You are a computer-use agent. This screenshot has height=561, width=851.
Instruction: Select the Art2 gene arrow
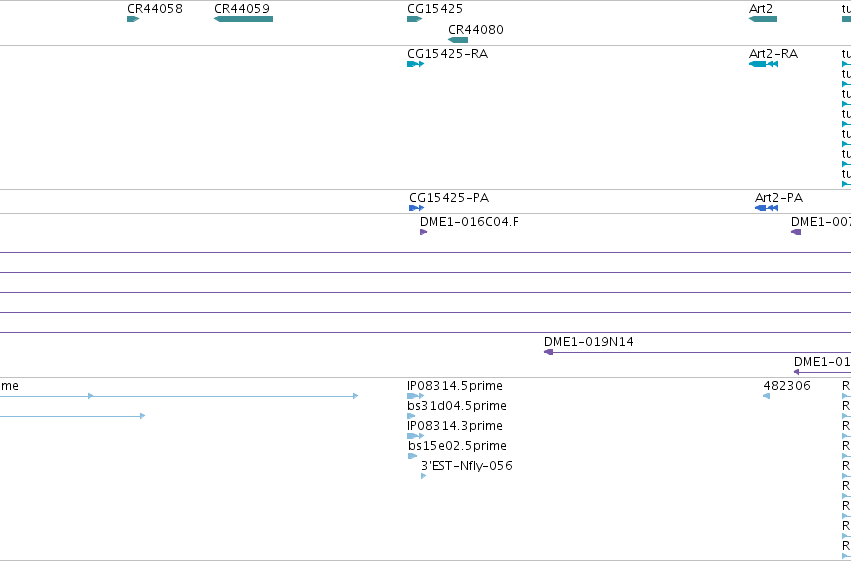point(763,19)
